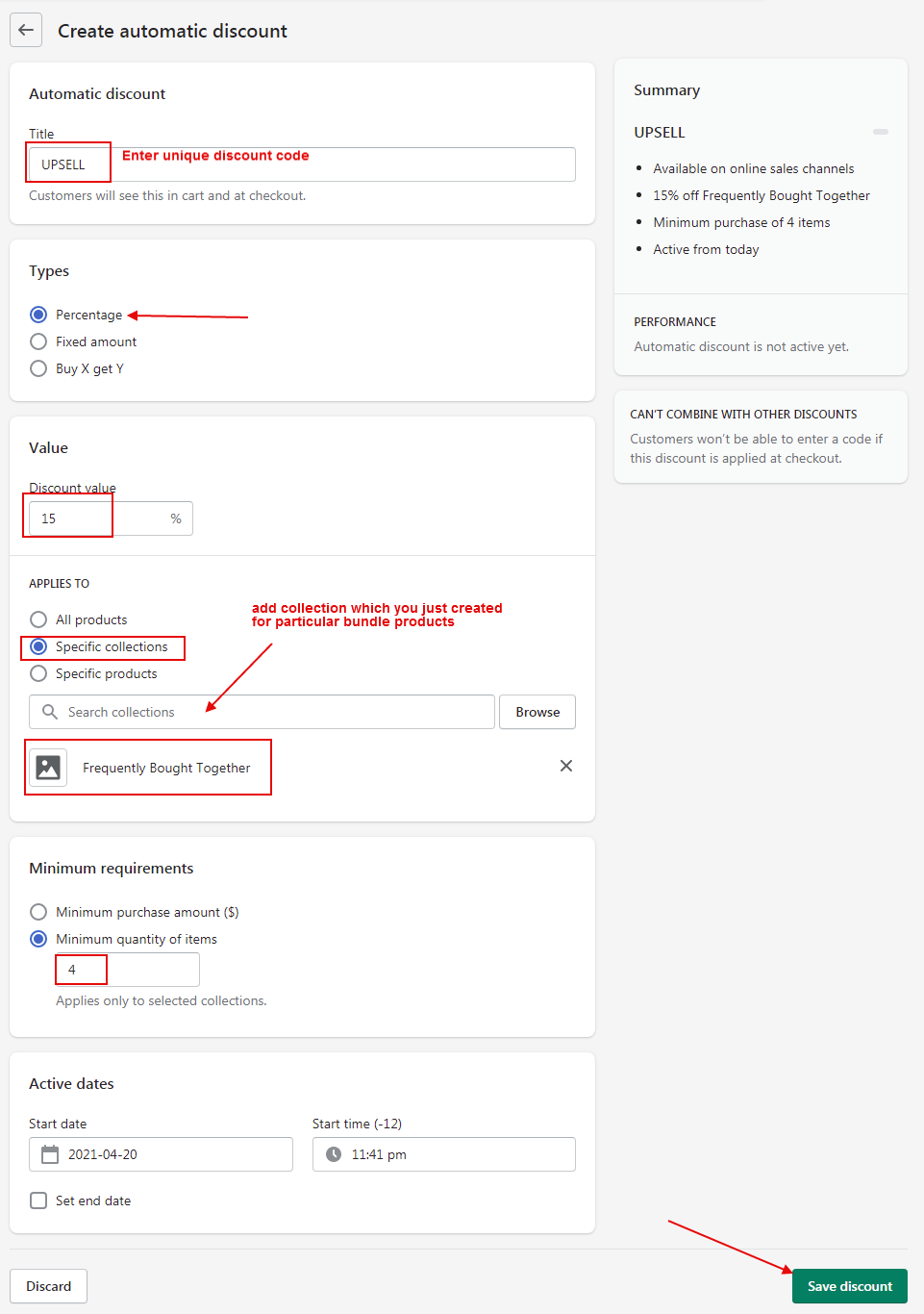This screenshot has width=924, height=1314.
Task: Click the status badge next to UPSELL summary
Action: point(880,132)
